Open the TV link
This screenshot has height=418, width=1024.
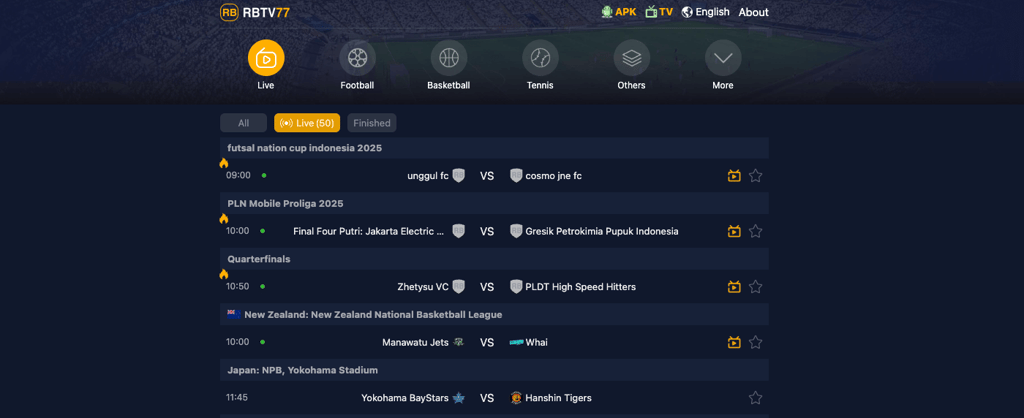click(659, 12)
